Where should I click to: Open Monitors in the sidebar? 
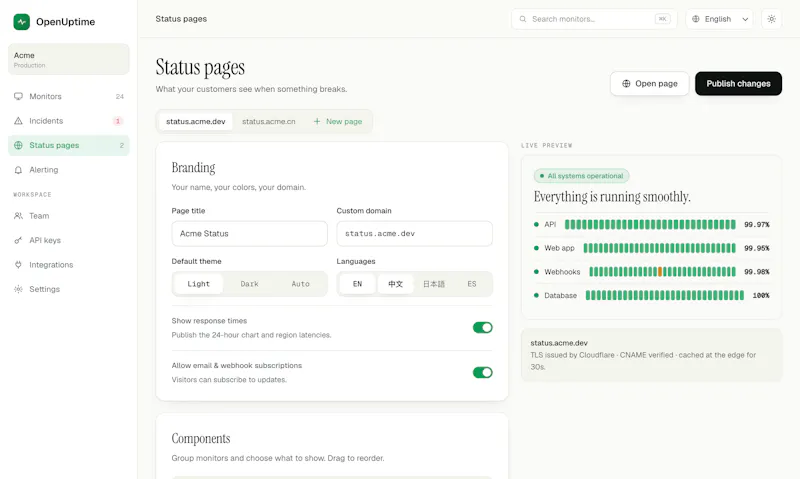68,96
